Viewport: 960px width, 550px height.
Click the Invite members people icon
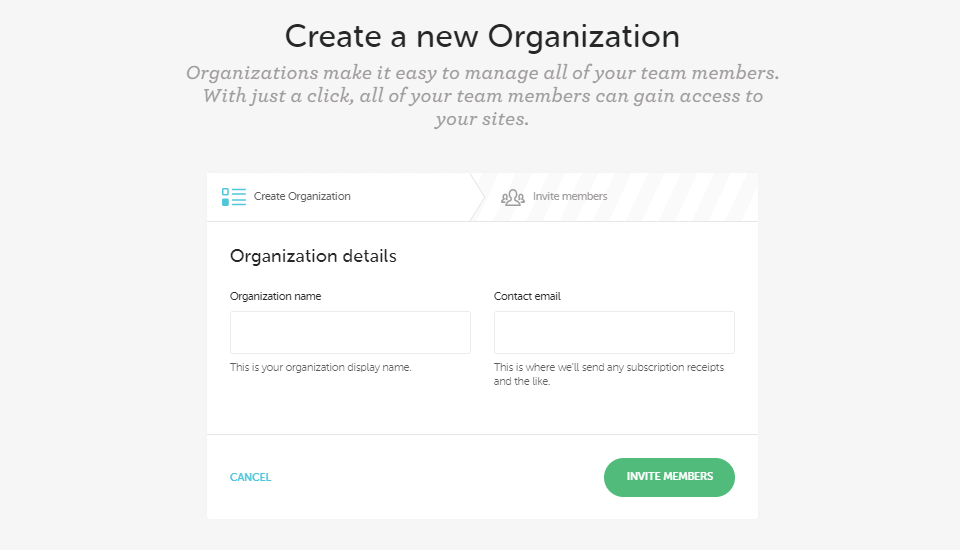(513, 197)
